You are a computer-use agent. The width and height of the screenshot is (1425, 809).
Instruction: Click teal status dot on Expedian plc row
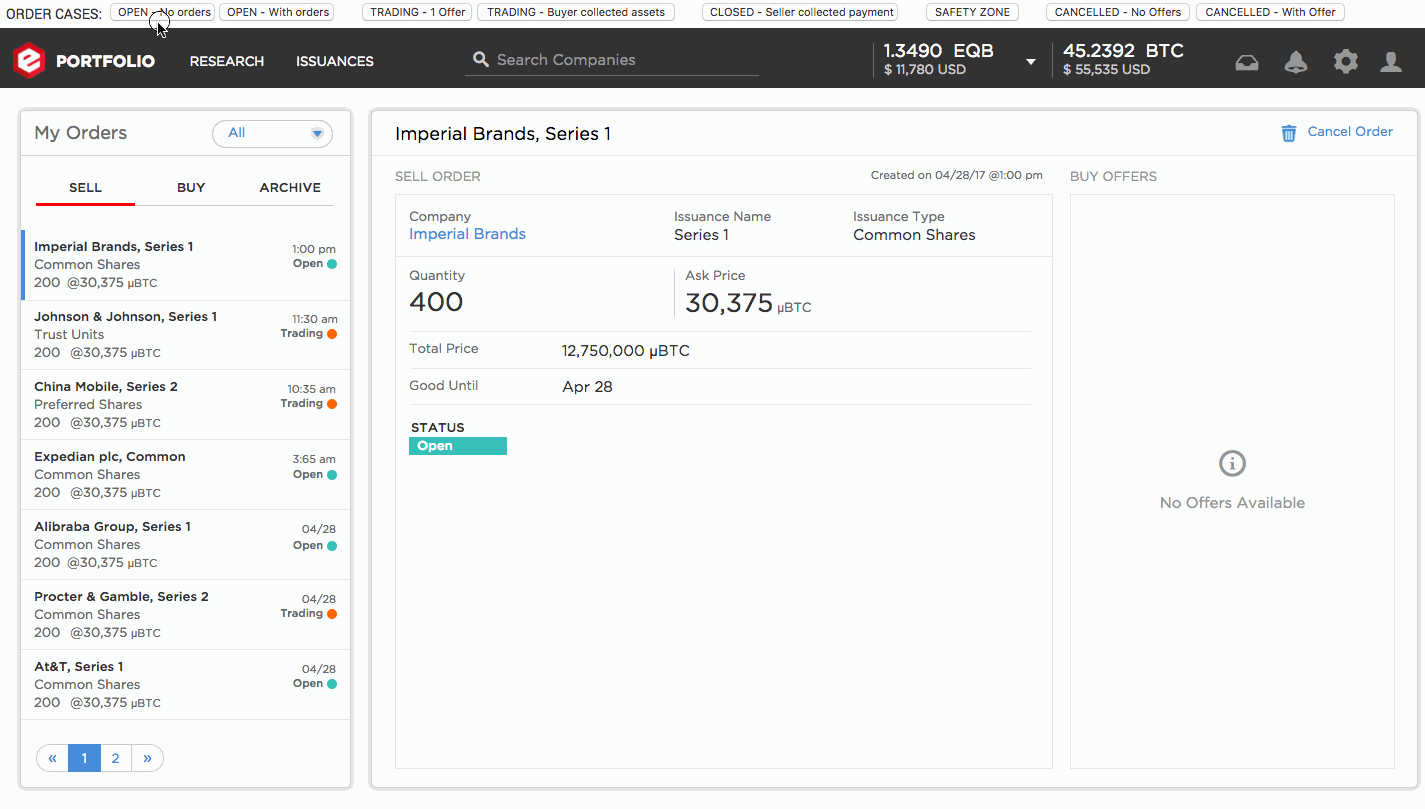[332, 475]
